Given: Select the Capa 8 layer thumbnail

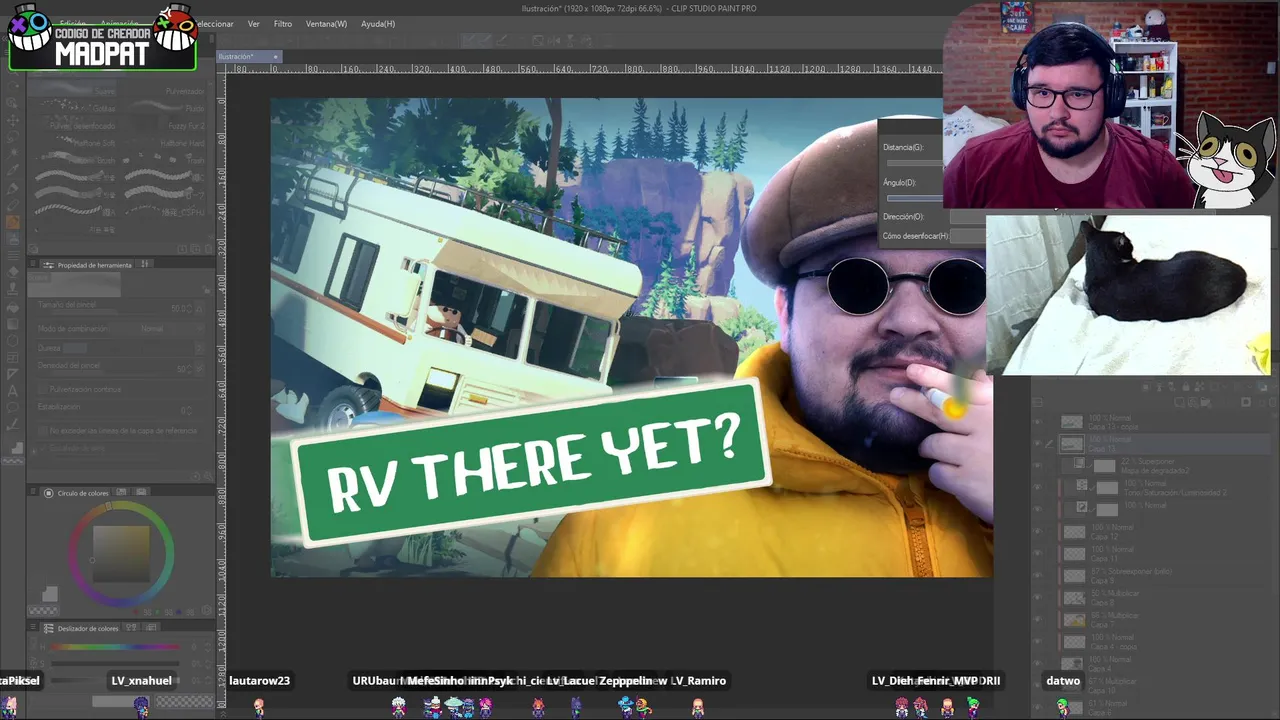Looking at the screenshot, I should pos(1074,597).
